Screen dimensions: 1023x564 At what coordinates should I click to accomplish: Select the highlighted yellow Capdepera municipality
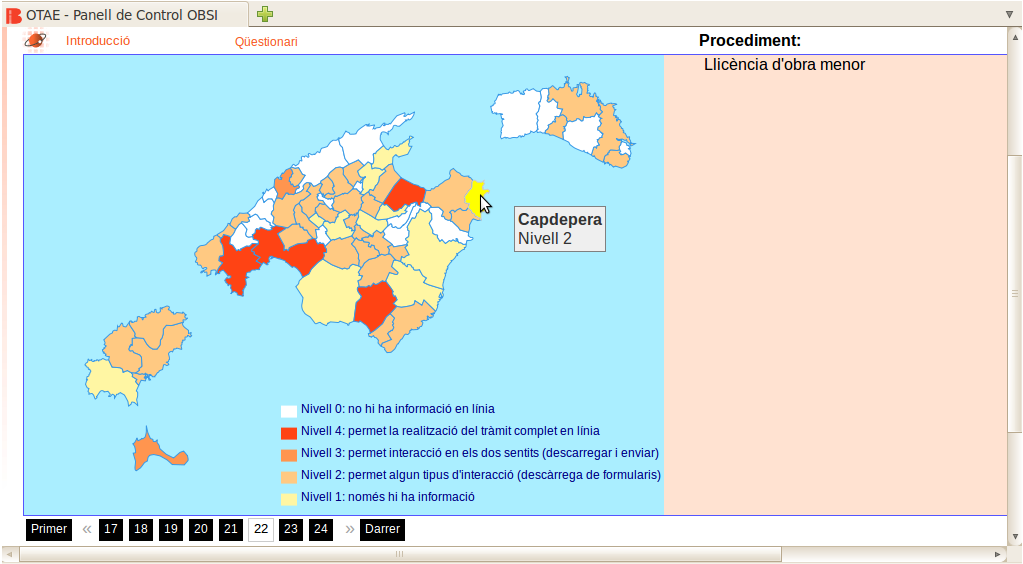(475, 198)
